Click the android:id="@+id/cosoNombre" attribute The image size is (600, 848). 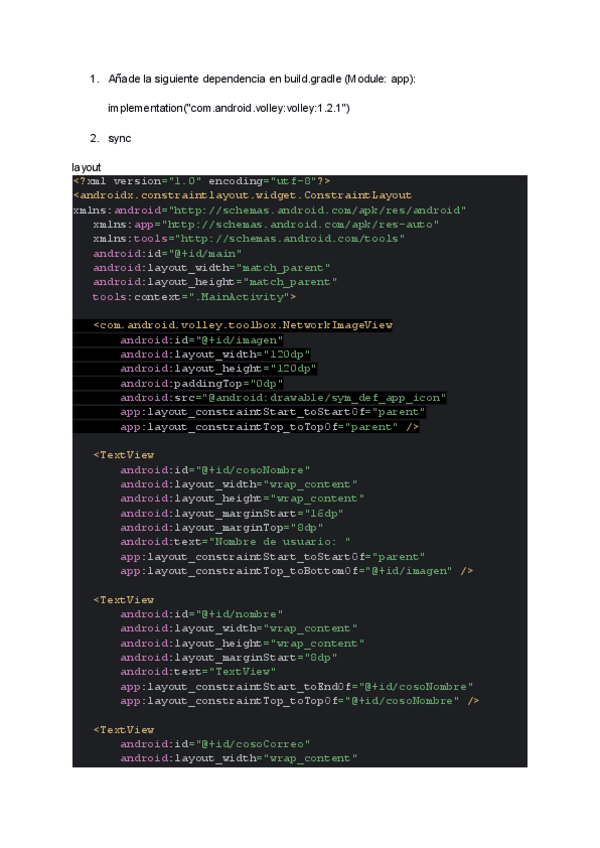pyautogui.click(x=215, y=470)
